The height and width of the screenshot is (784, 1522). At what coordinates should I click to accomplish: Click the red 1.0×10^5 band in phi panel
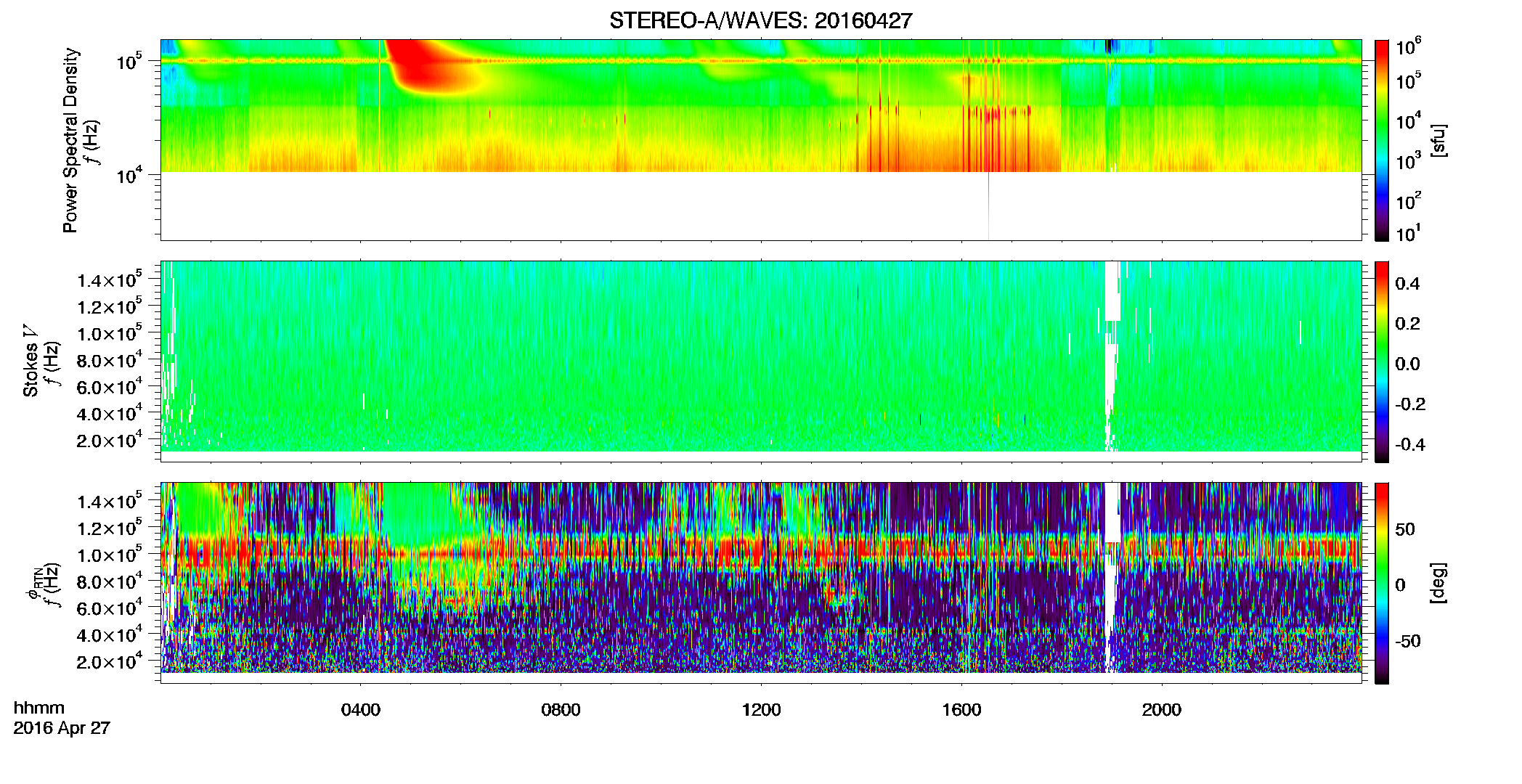pos(760,552)
